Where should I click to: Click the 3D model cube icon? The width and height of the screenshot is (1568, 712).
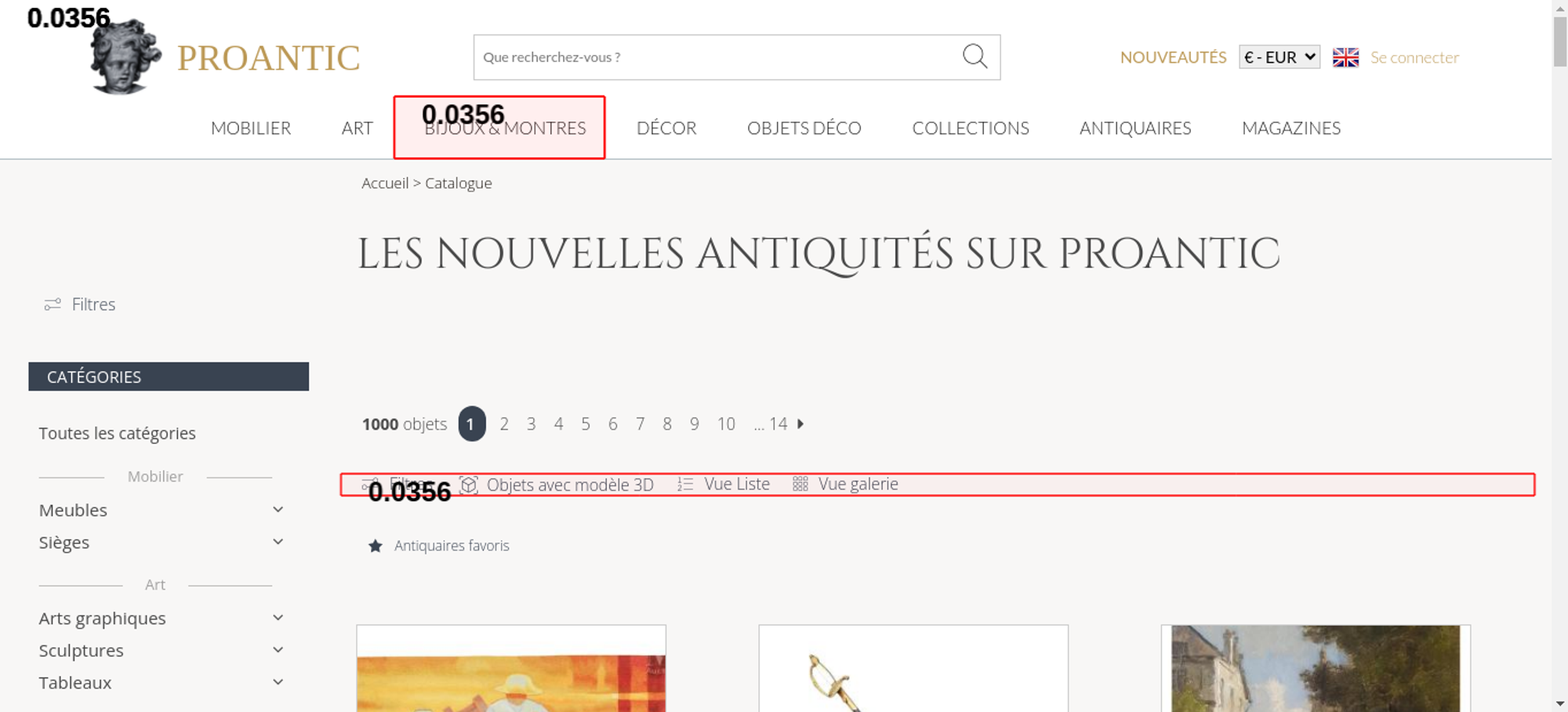tap(469, 485)
